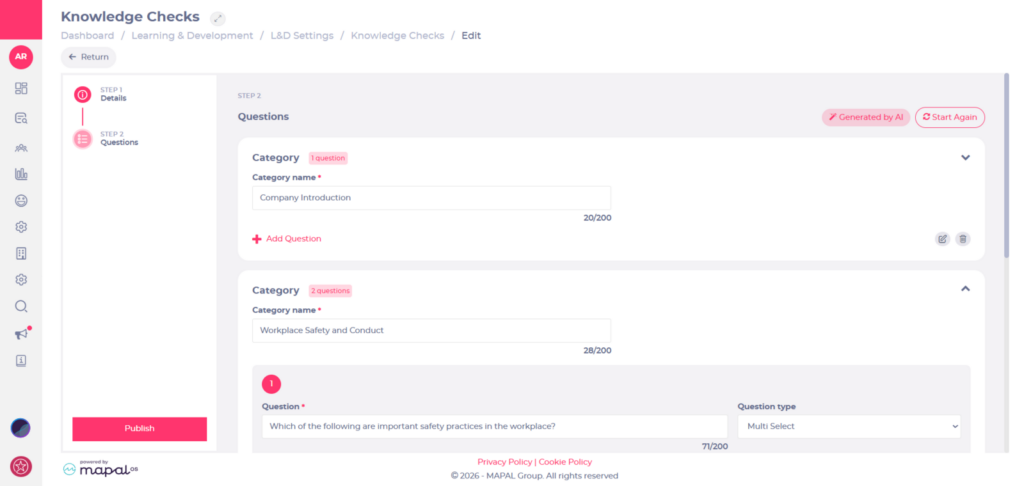Select Step 2 Questions in the stepper
The width and height of the screenshot is (1024, 486).
pos(84,139)
